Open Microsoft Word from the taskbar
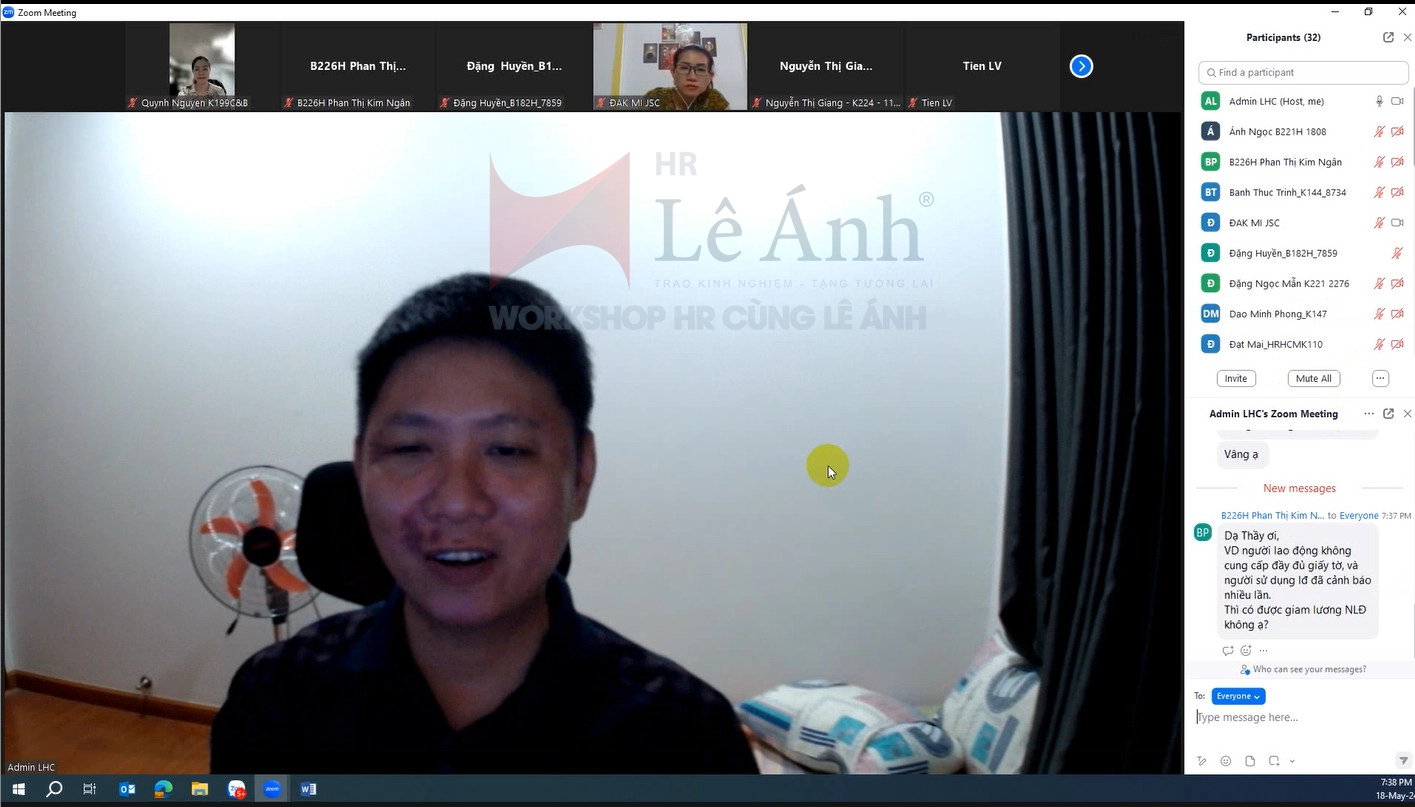The width and height of the screenshot is (1415, 807). coord(308,789)
